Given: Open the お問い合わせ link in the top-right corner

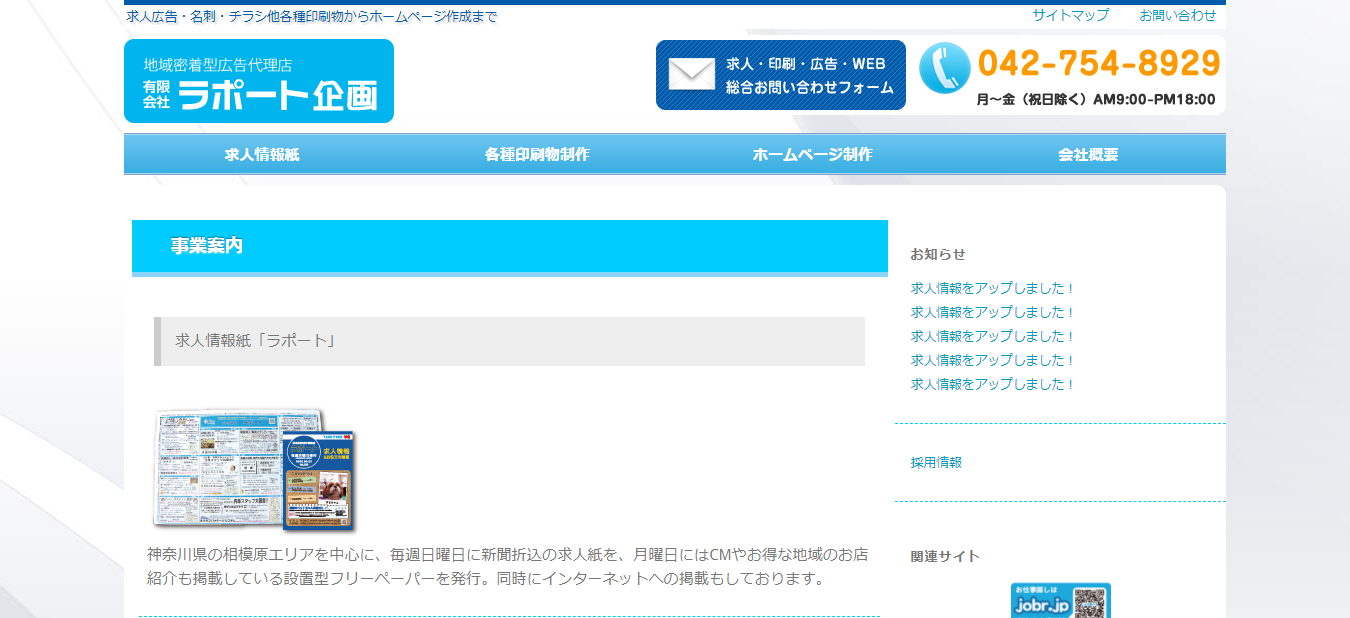Looking at the screenshot, I should point(1177,15).
